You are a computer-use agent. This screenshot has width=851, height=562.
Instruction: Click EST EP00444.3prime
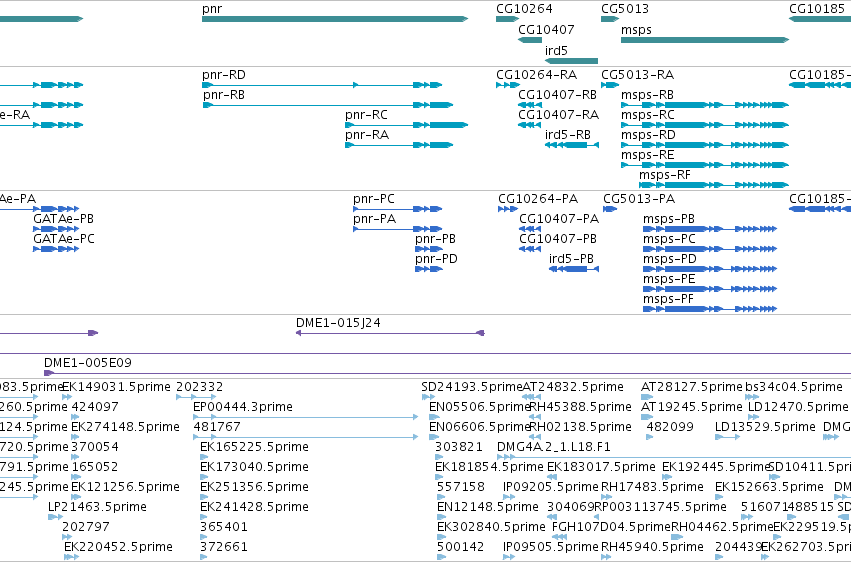306,417
